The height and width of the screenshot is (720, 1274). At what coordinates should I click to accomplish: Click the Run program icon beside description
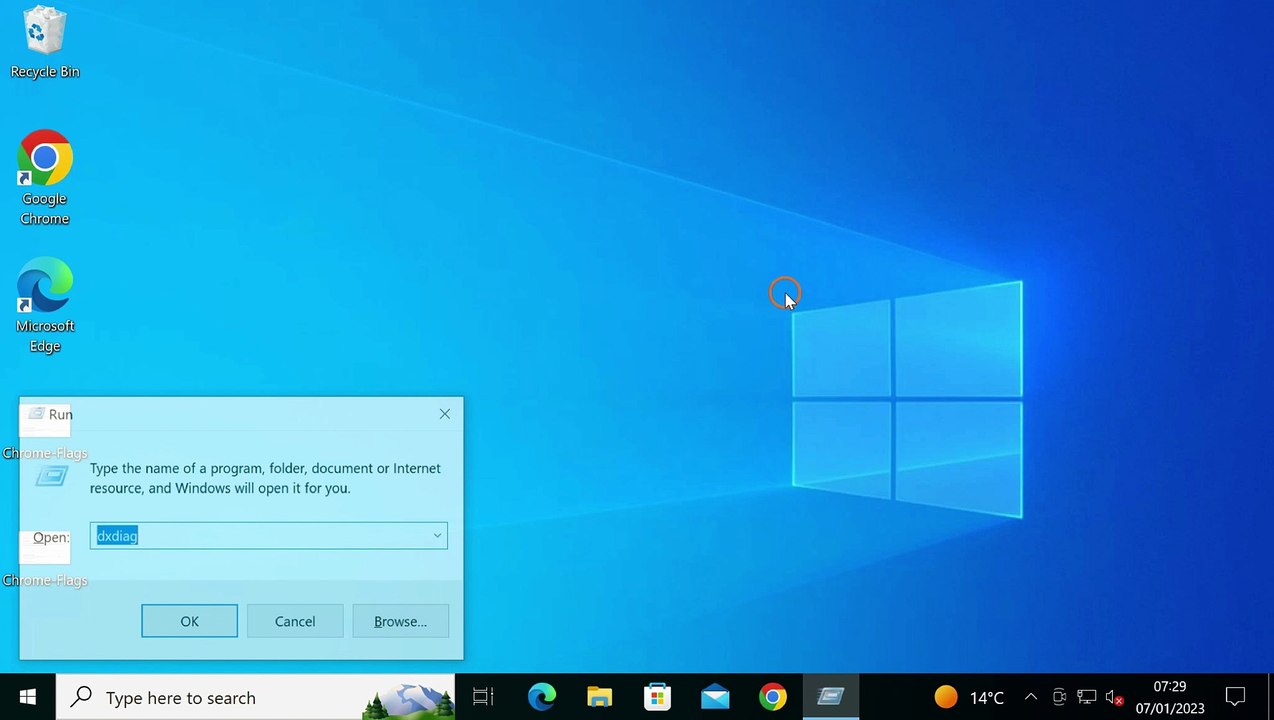coord(51,478)
